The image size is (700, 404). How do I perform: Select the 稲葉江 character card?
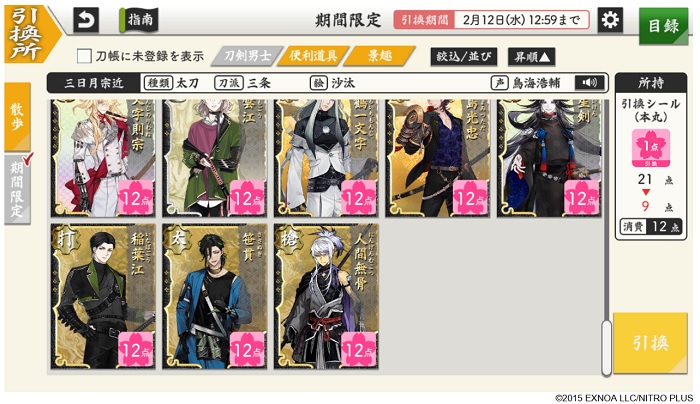(103, 296)
